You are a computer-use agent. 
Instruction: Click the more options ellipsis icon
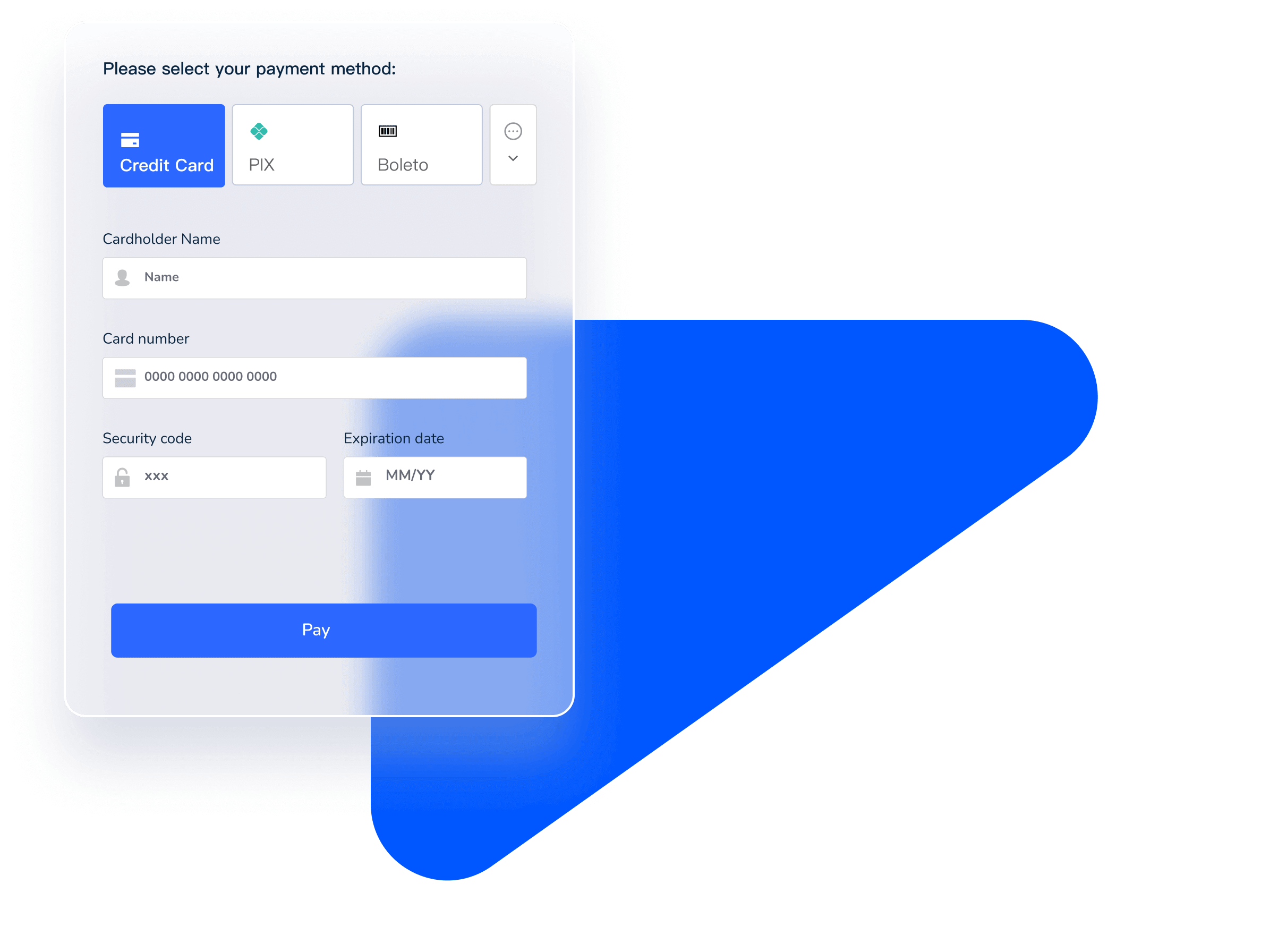tap(512, 130)
